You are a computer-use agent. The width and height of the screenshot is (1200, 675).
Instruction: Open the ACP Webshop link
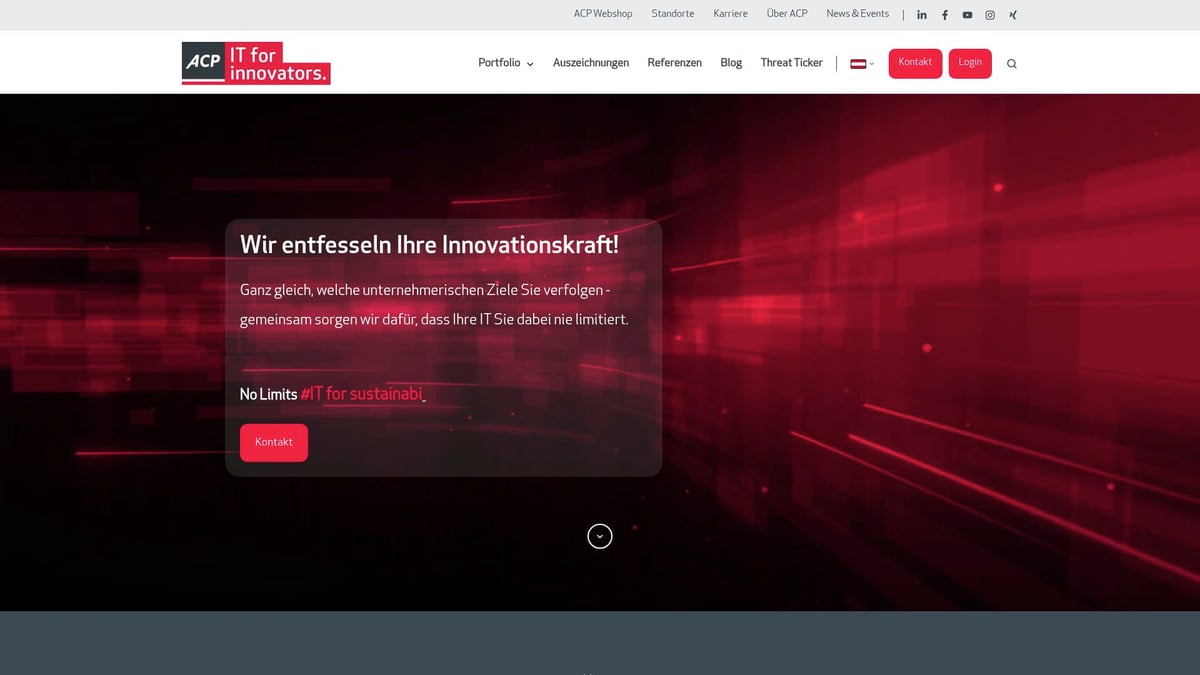coord(602,13)
